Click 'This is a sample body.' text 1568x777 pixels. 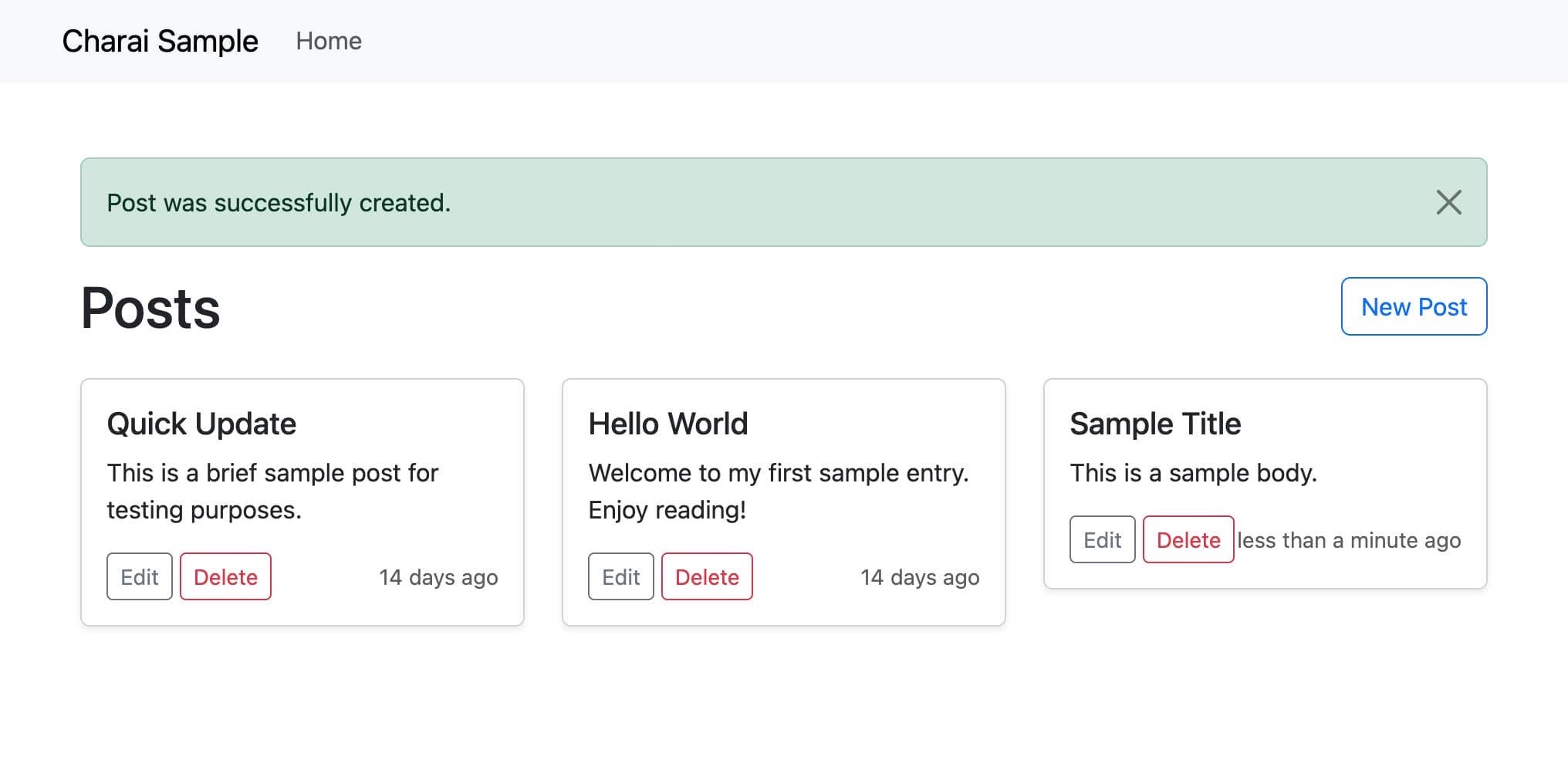coord(1193,472)
